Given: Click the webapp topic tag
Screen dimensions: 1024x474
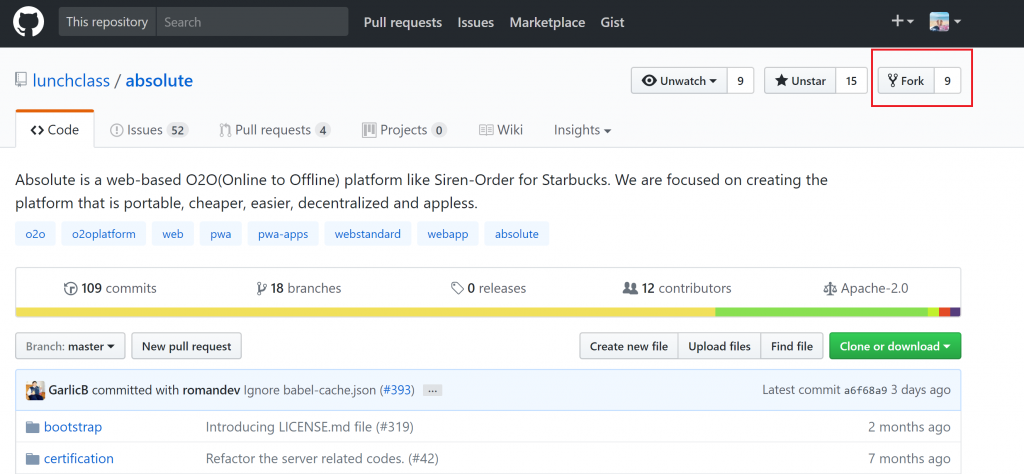Looking at the screenshot, I should [448, 234].
